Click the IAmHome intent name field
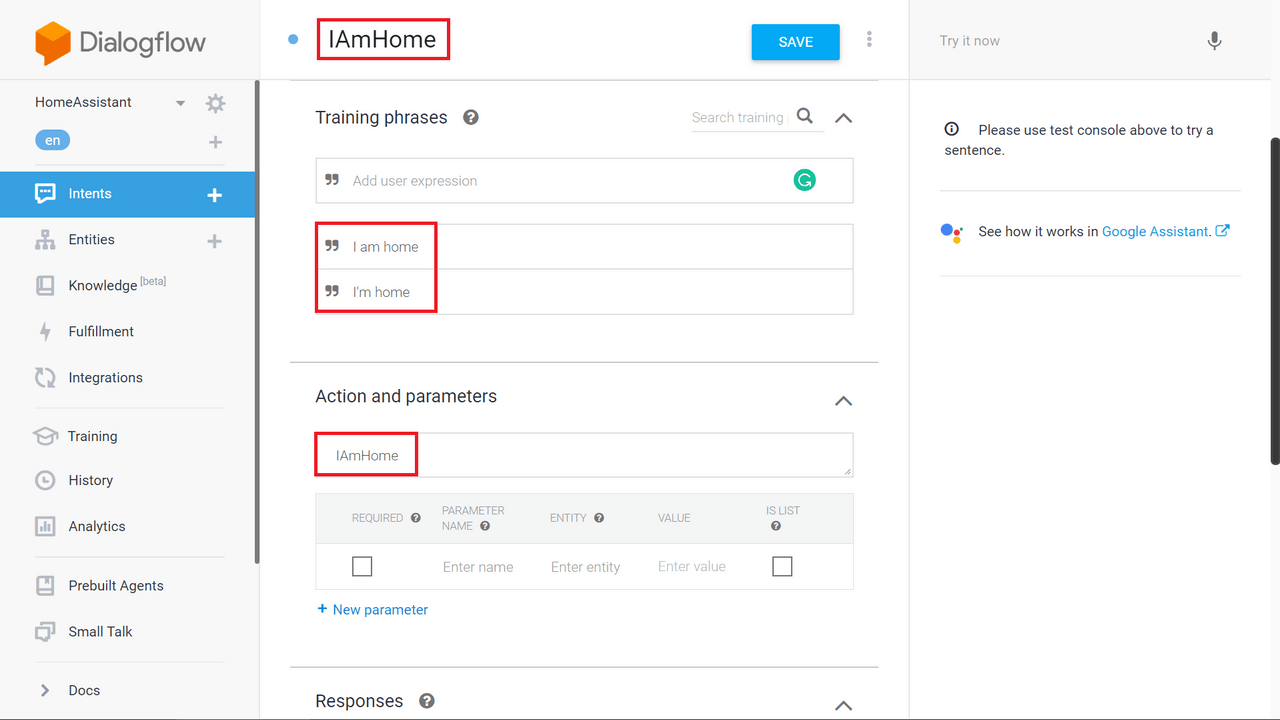Viewport: 1280px width, 720px height. coord(383,40)
